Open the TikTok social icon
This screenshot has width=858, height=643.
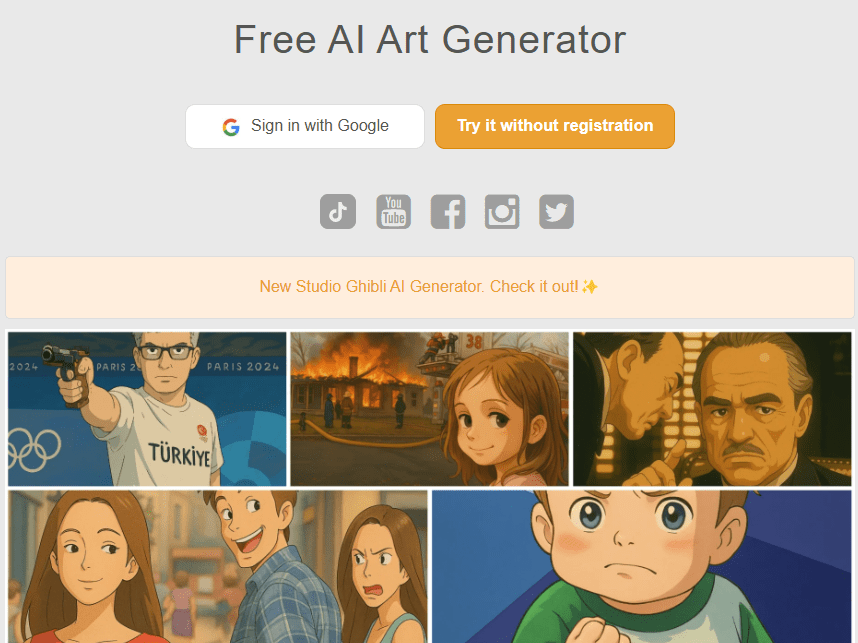point(338,212)
